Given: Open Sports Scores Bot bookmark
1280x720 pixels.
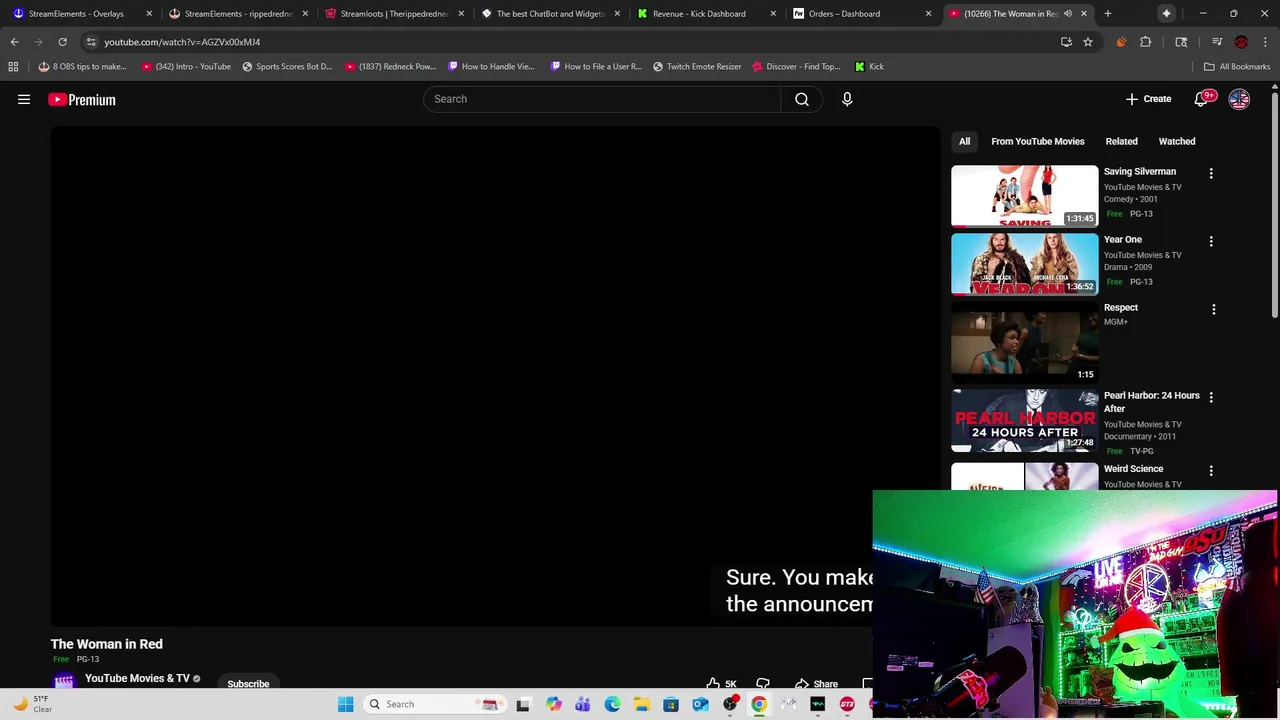Looking at the screenshot, I should point(287,67).
